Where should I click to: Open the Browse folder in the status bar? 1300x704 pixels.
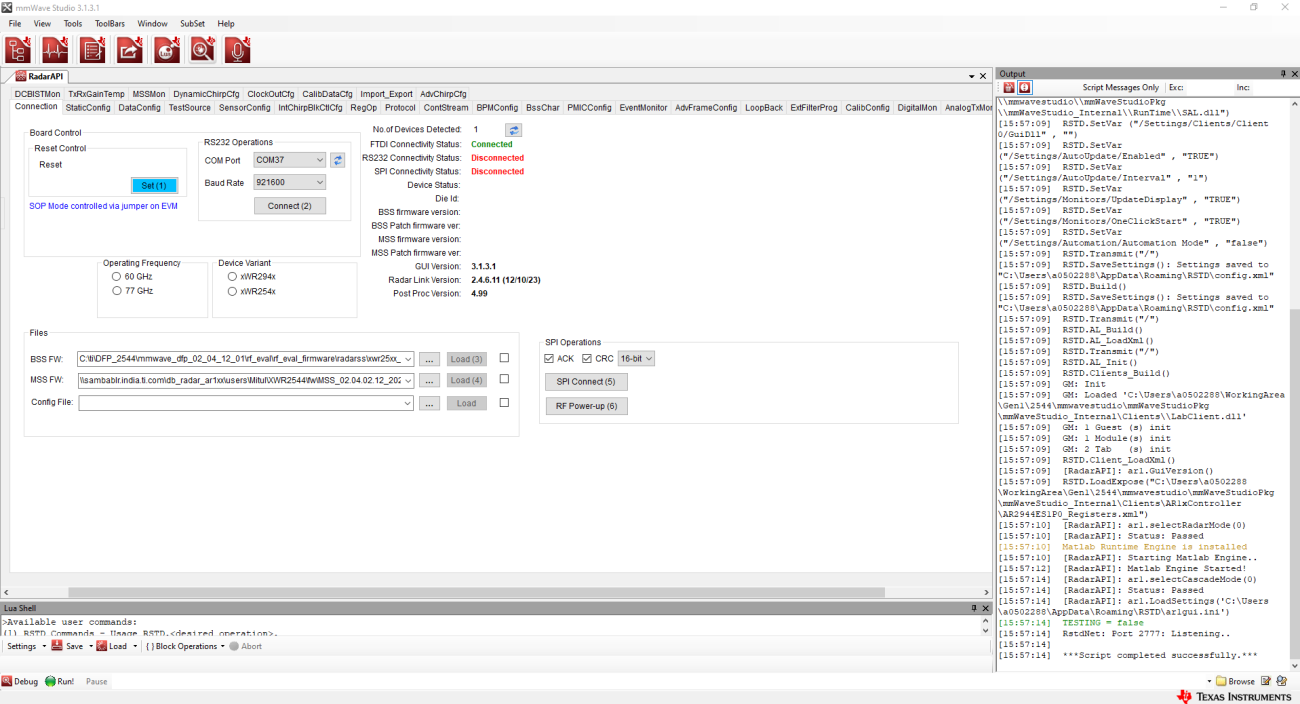tap(1235, 682)
